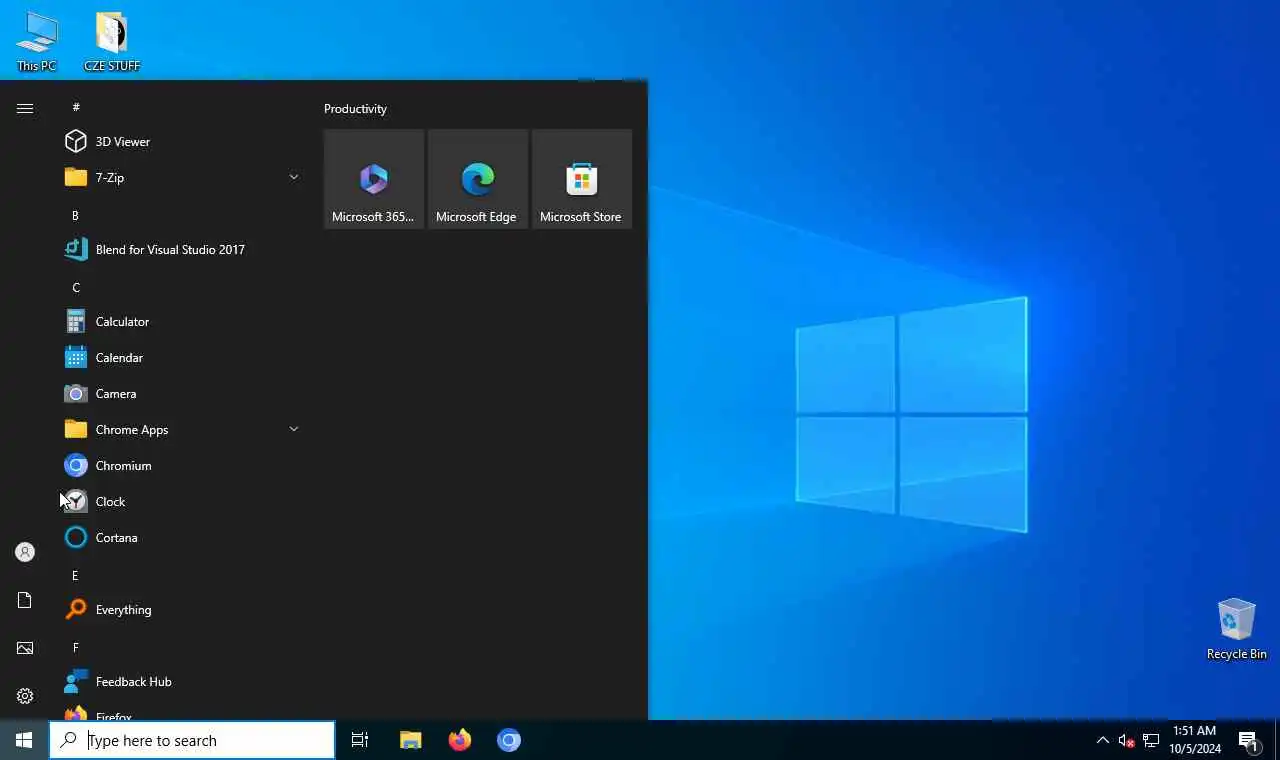Launch Firefox from the app list
The height and width of the screenshot is (760, 1280).
tap(180, 712)
